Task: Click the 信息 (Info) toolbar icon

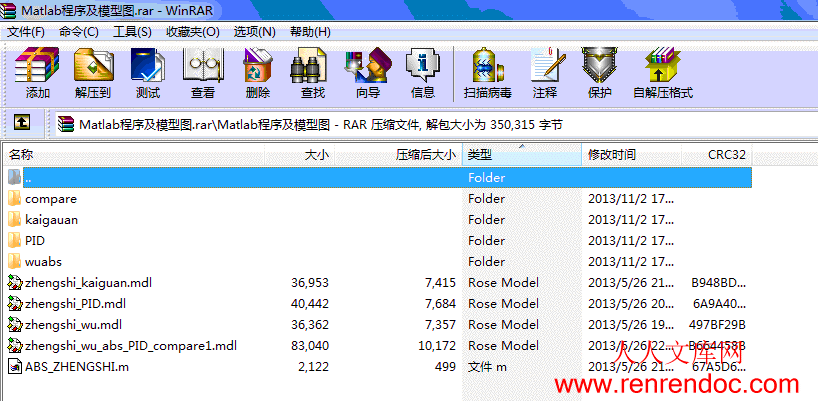Action: [423, 65]
